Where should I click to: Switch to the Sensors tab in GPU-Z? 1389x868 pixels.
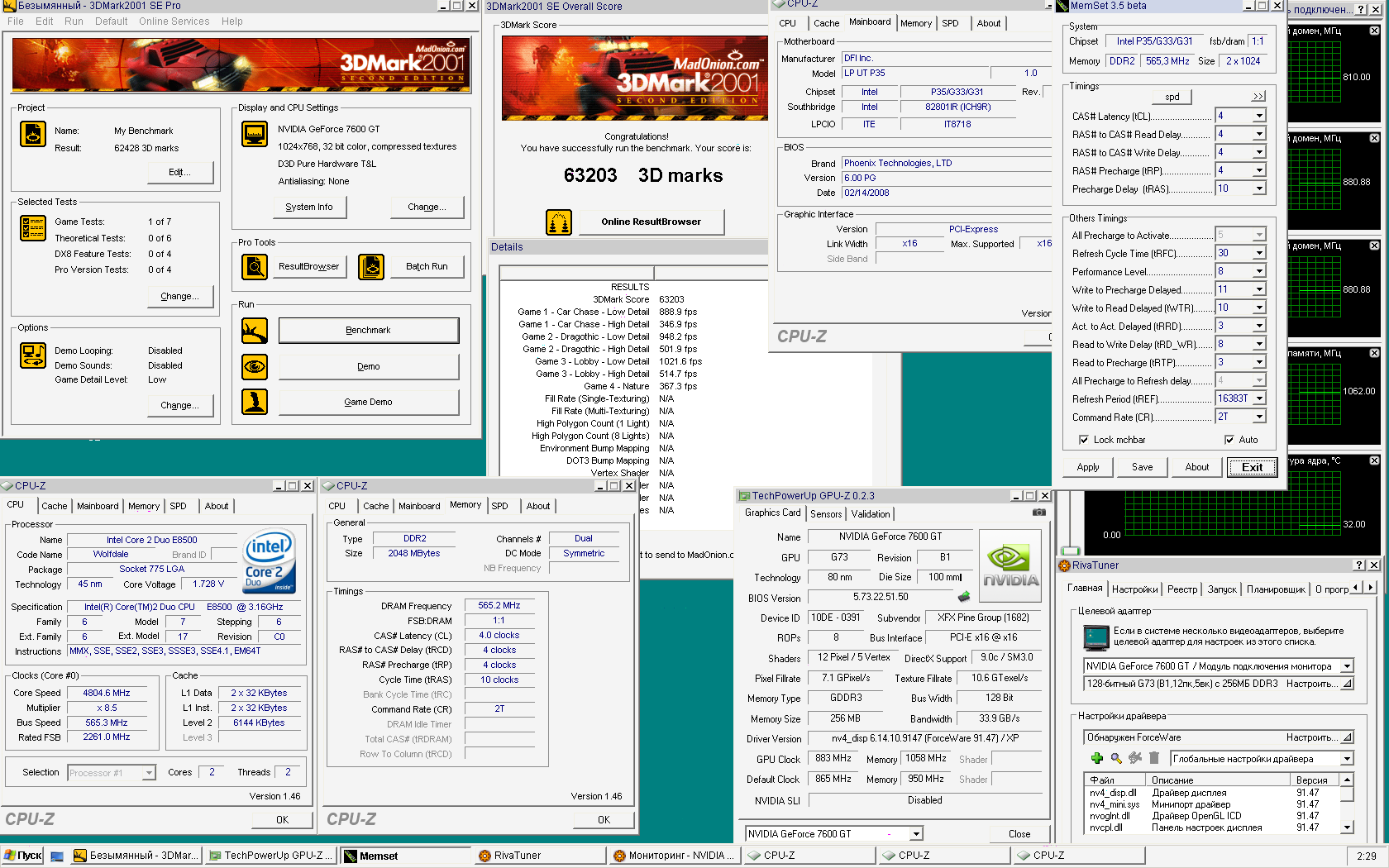pos(826,514)
